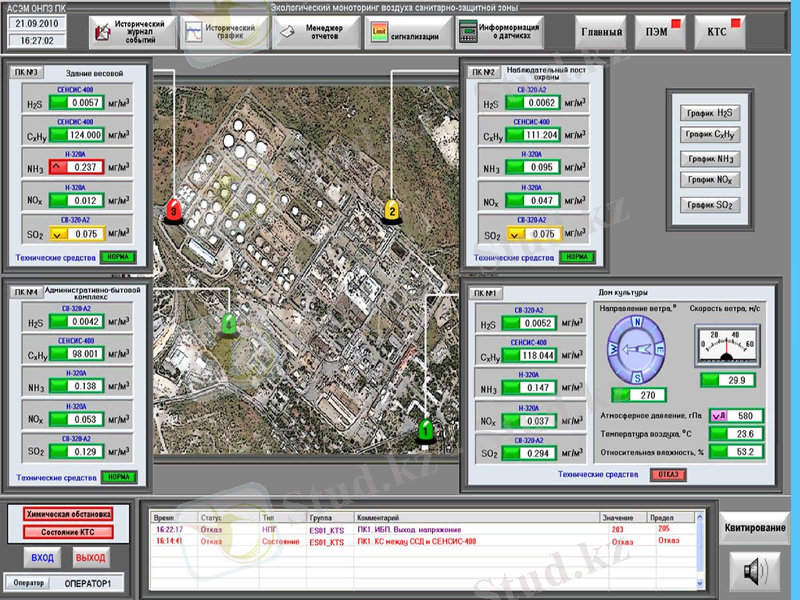This screenshot has height=600, width=800.
Task: Select green station marker 1 on map
Action: (426, 431)
